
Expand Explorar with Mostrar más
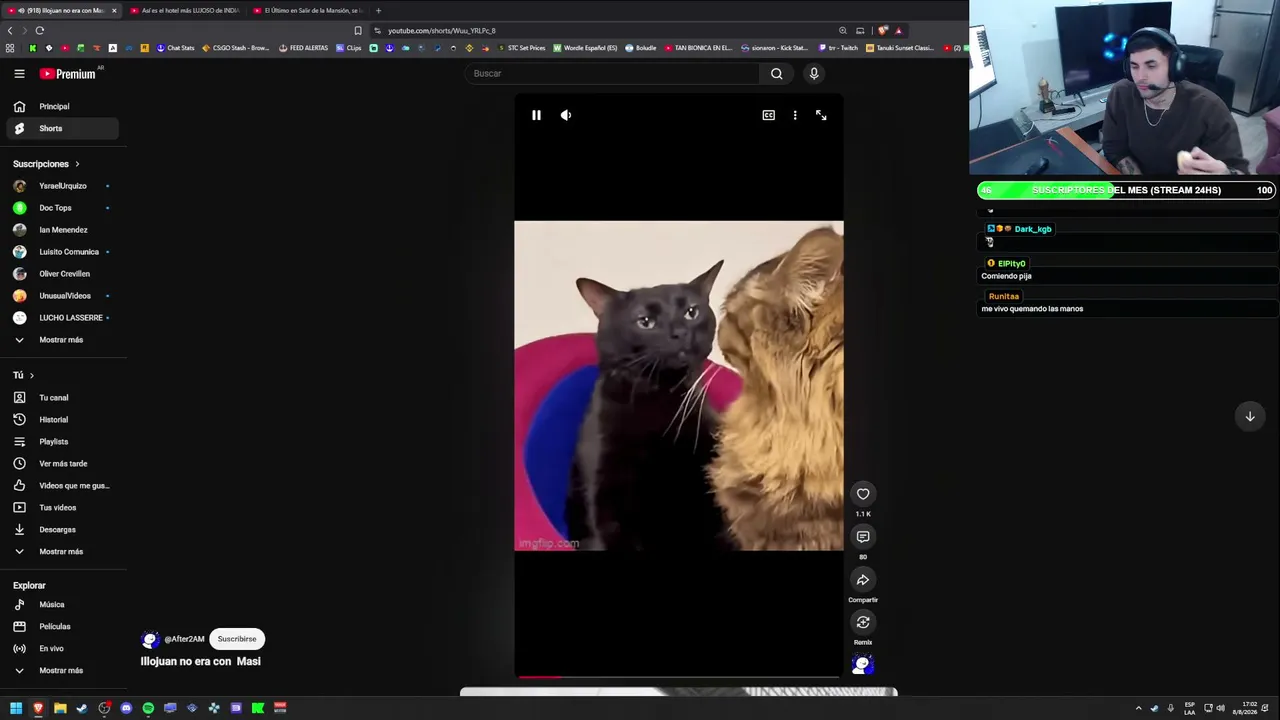(63, 671)
